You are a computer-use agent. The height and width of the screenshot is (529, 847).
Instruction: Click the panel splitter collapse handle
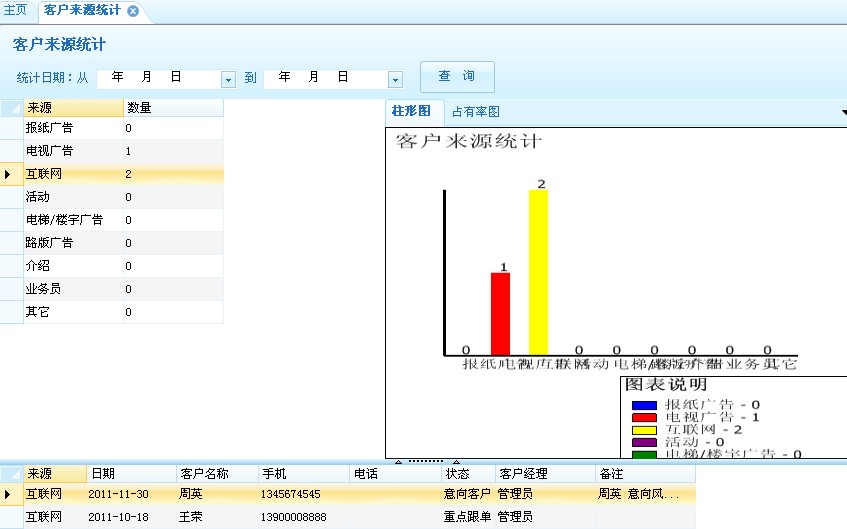(x=426, y=461)
